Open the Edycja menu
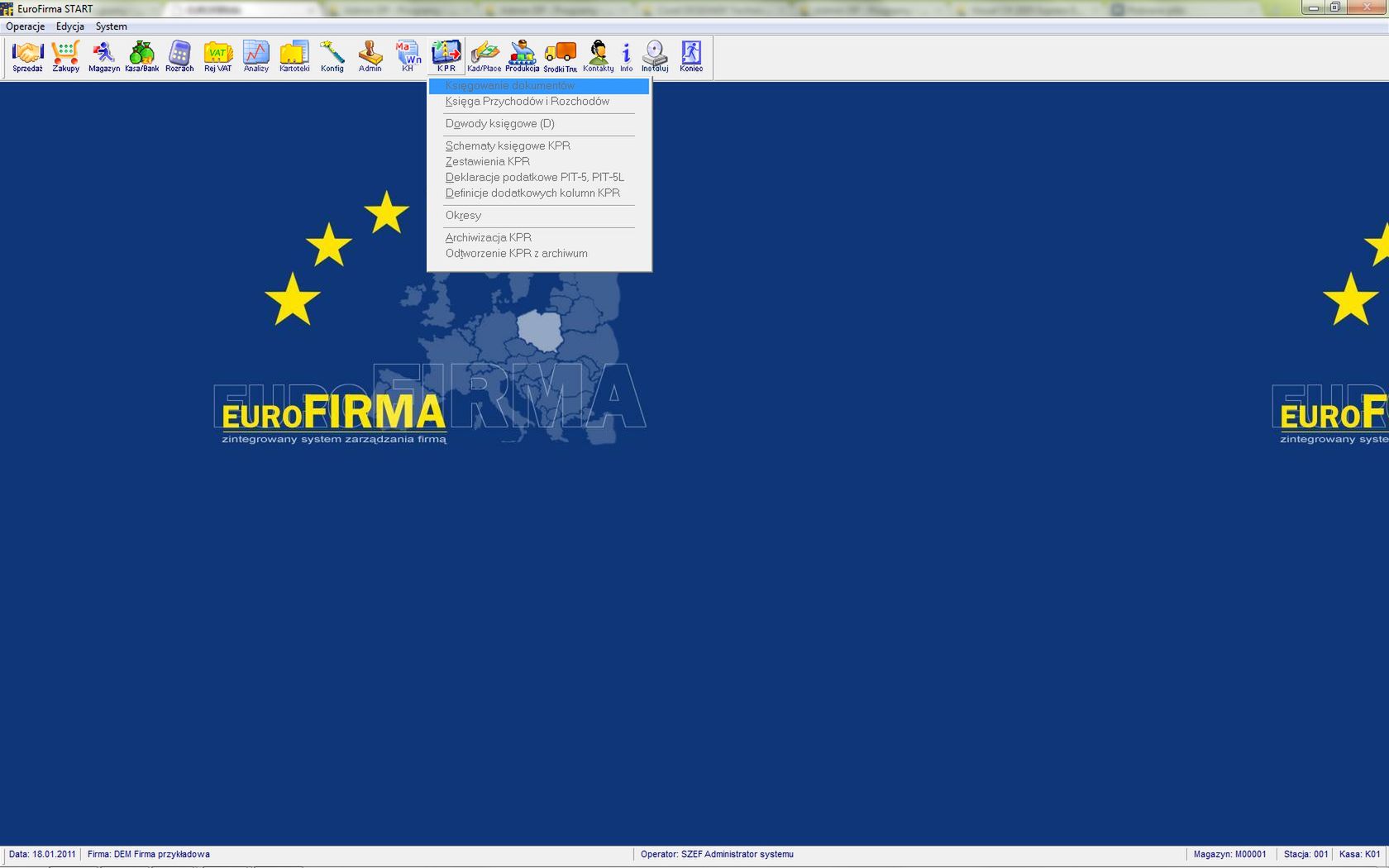This screenshot has height=868, width=1389. click(x=70, y=26)
